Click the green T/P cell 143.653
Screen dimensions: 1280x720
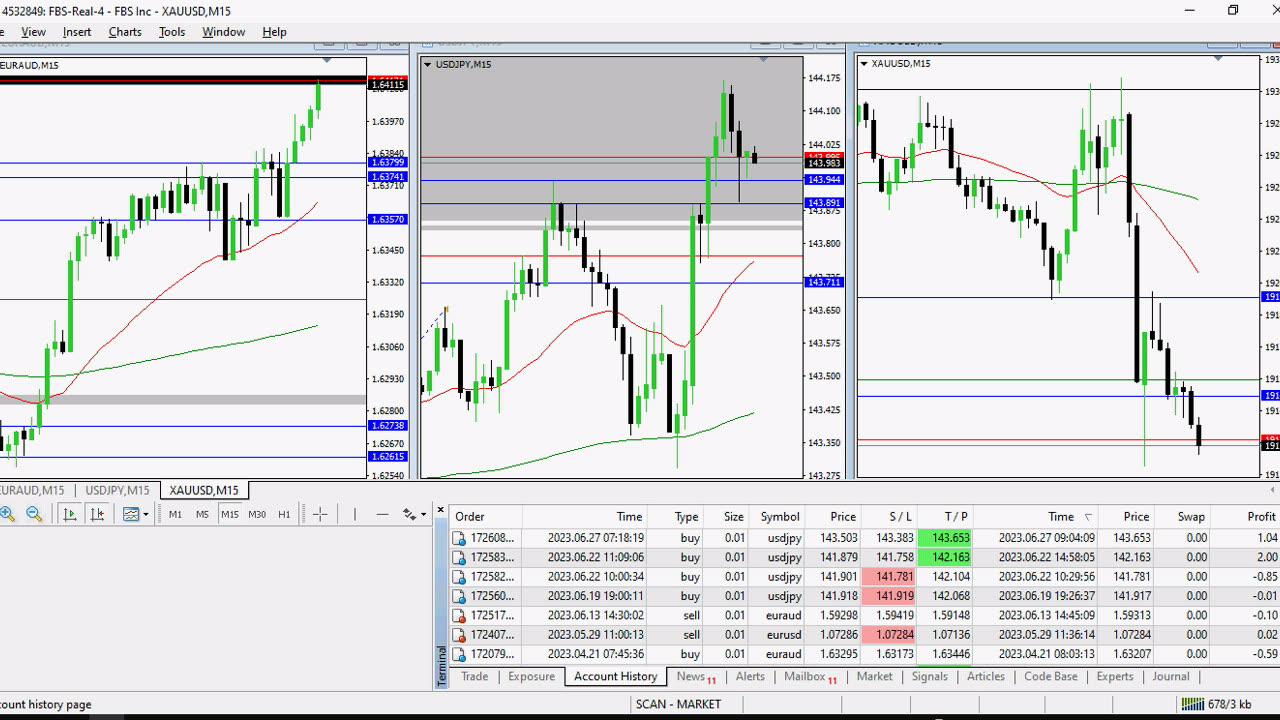tap(945, 538)
